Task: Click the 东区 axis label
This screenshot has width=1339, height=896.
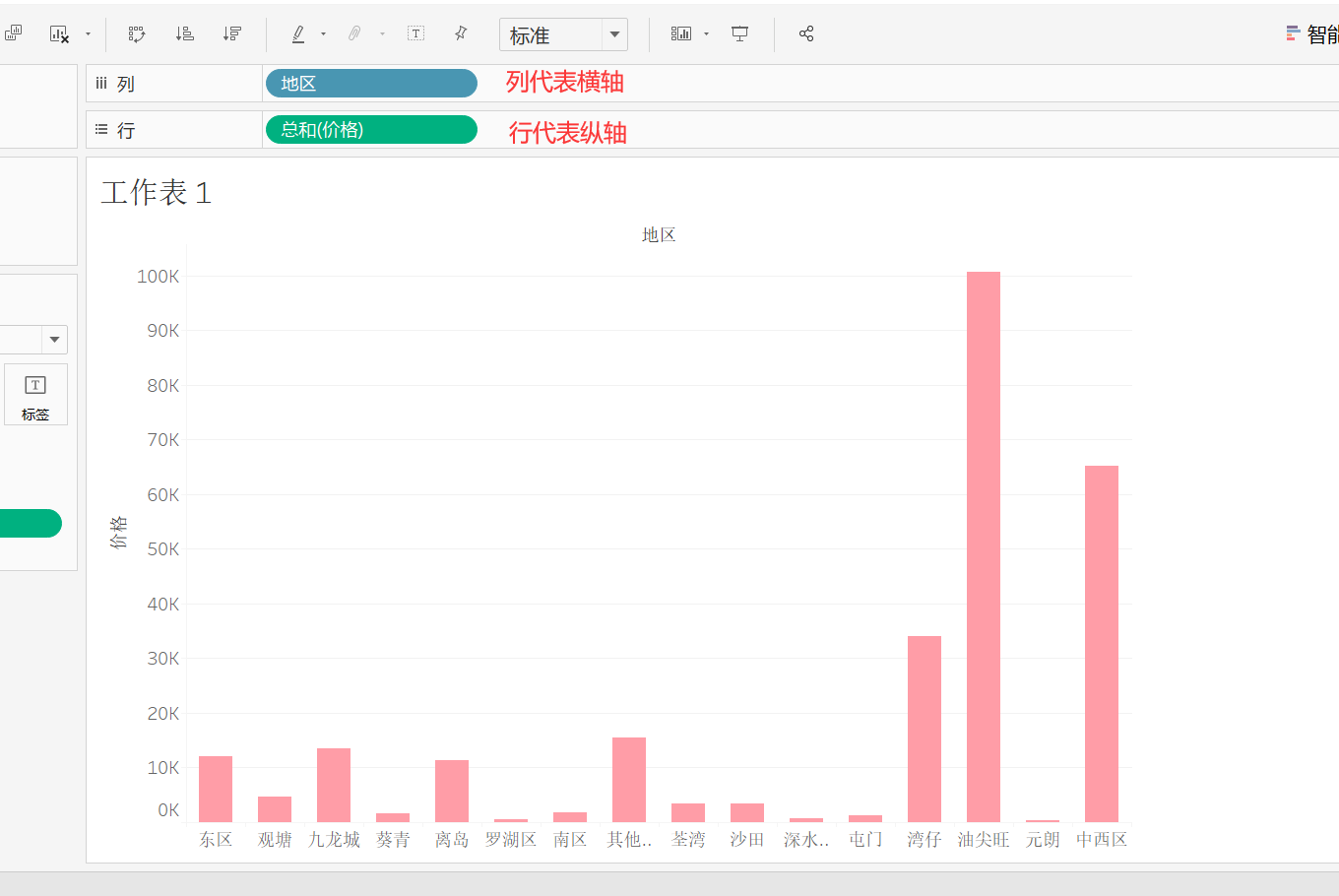Action: tap(216, 839)
